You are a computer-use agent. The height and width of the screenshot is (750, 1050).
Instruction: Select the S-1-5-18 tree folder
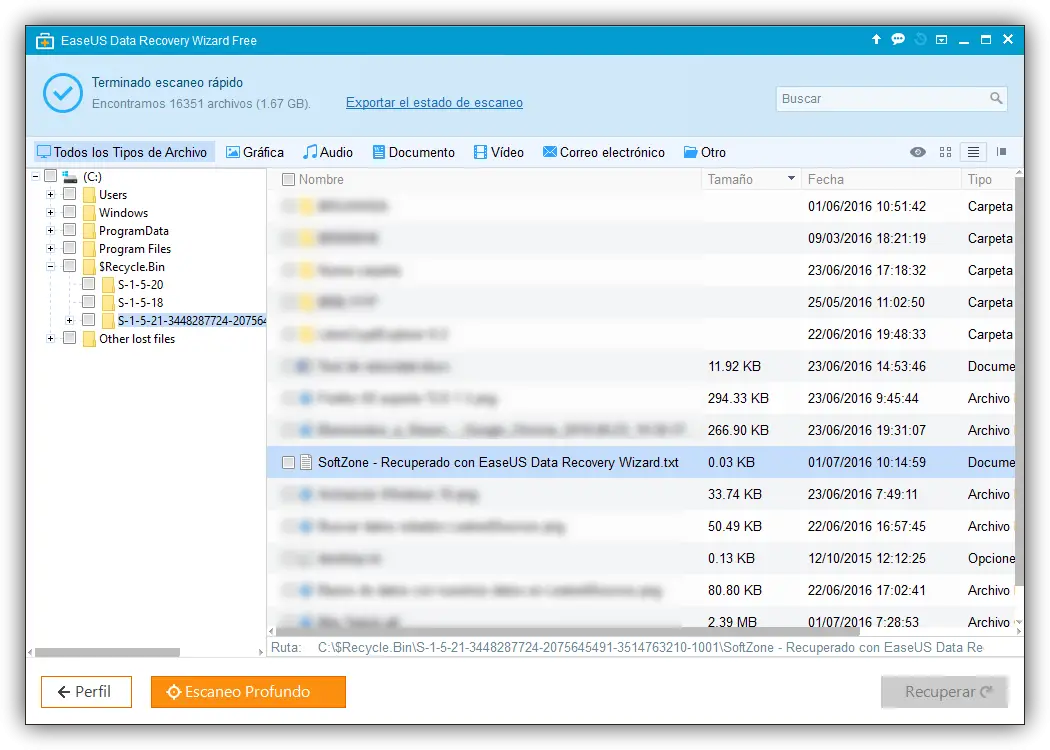141,303
